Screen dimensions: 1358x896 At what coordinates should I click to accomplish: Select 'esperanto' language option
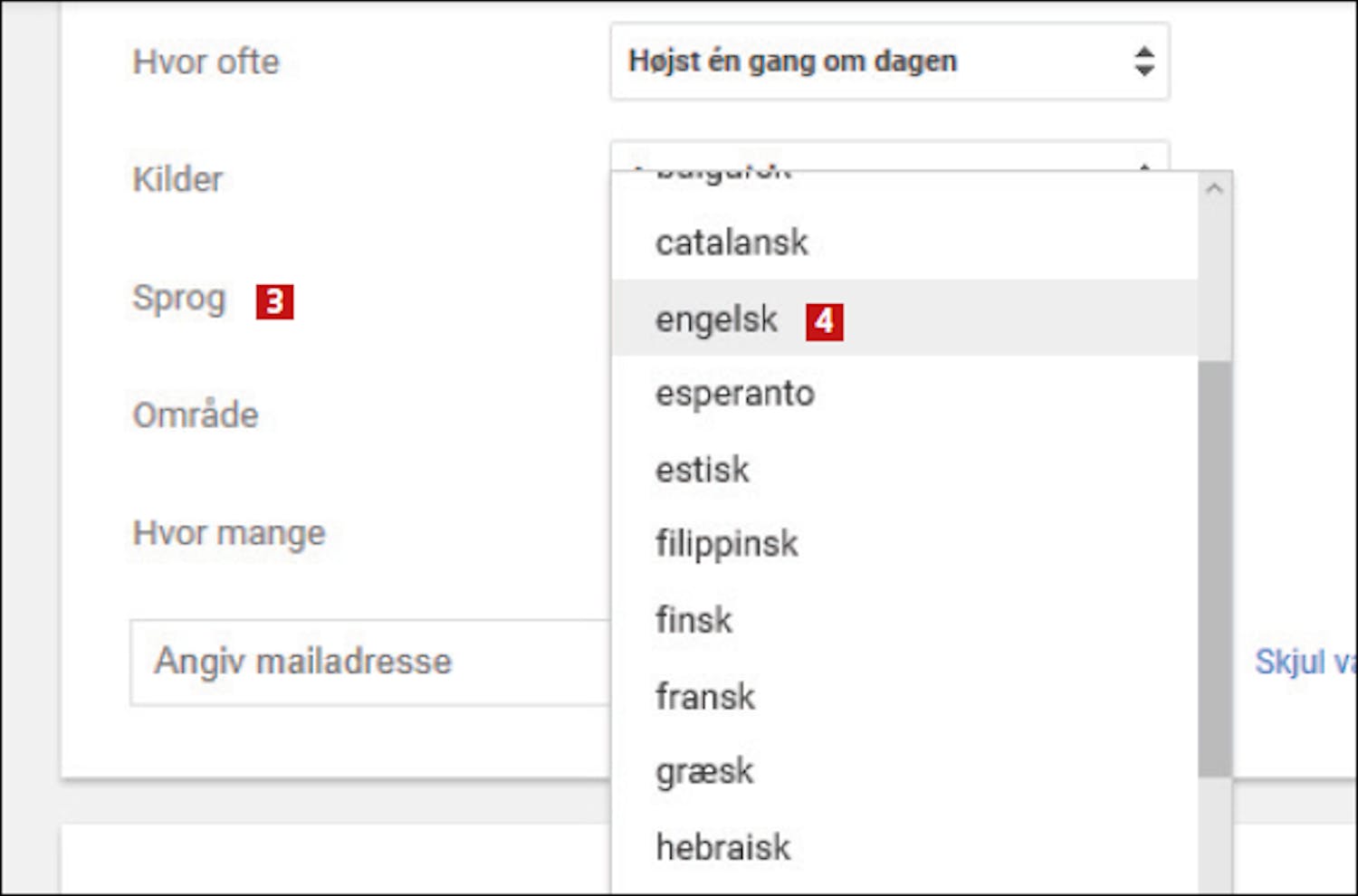tap(735, 394)
